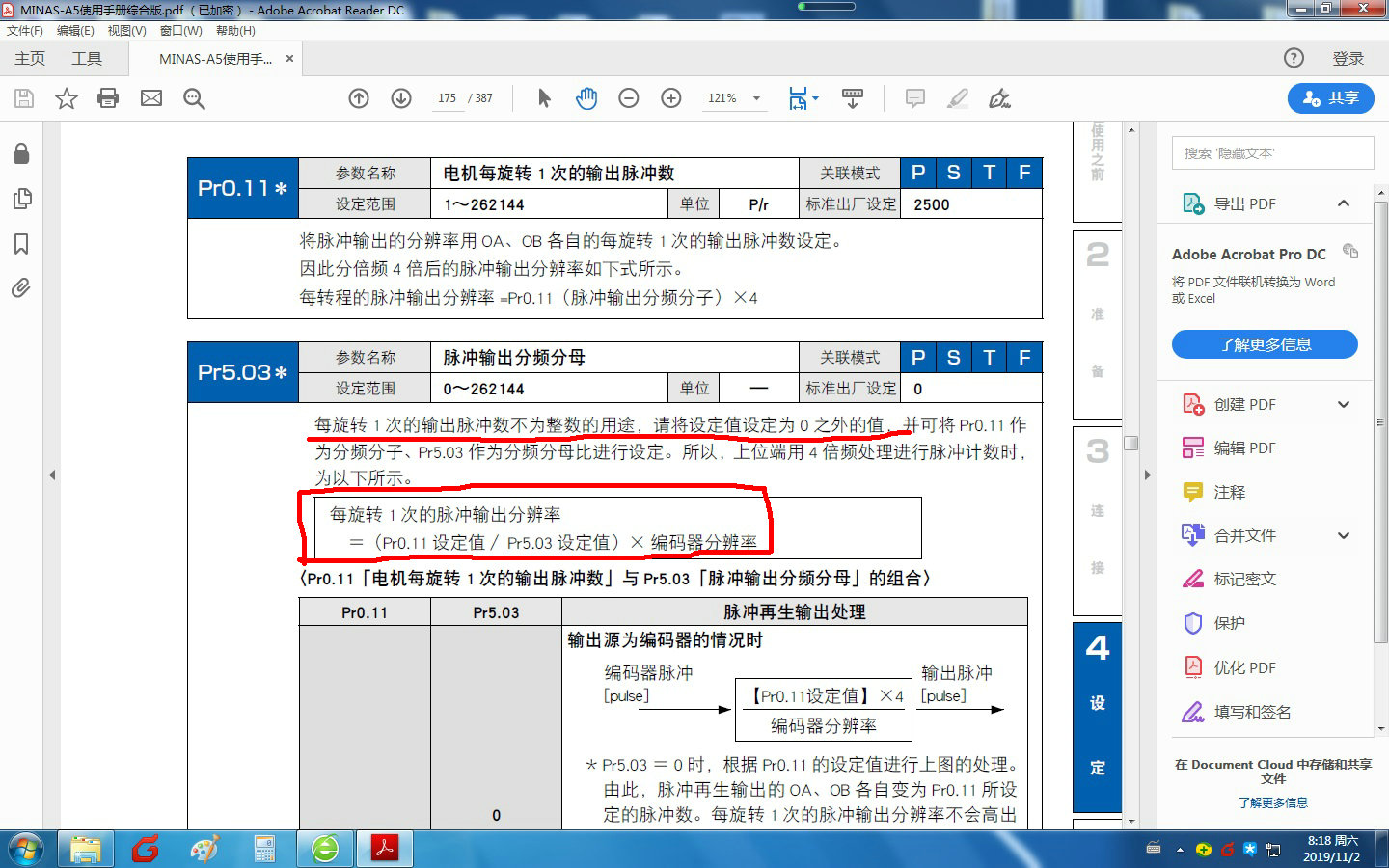The image size is (1389, 868).
Task: Click the 了解更多信息 blue button
Action: click(x=1265, y=344)
